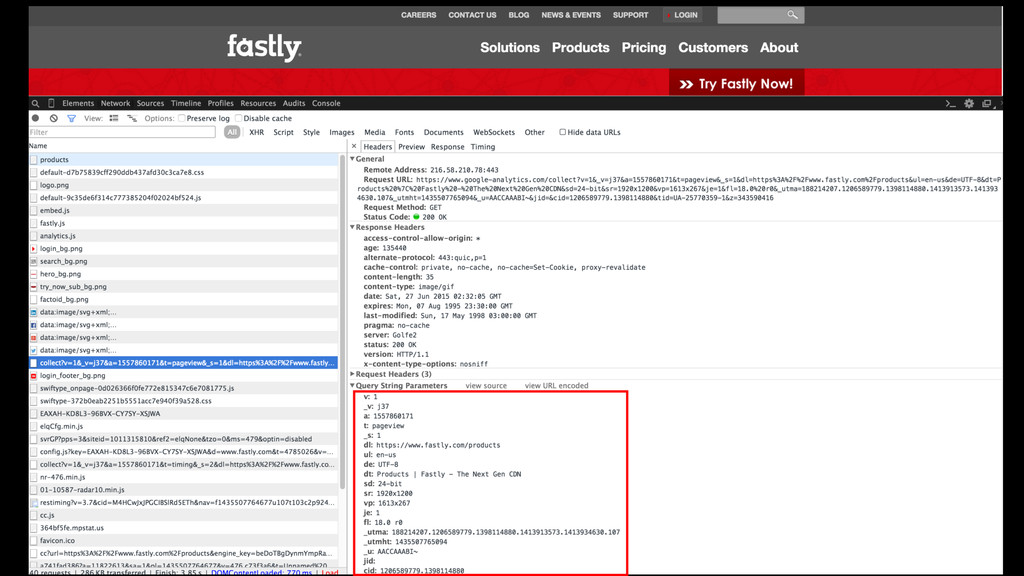The width and height of the screenshot is (1024, 576).
Task: Enable the Preserve log checkbox
Action: (182, 118)
